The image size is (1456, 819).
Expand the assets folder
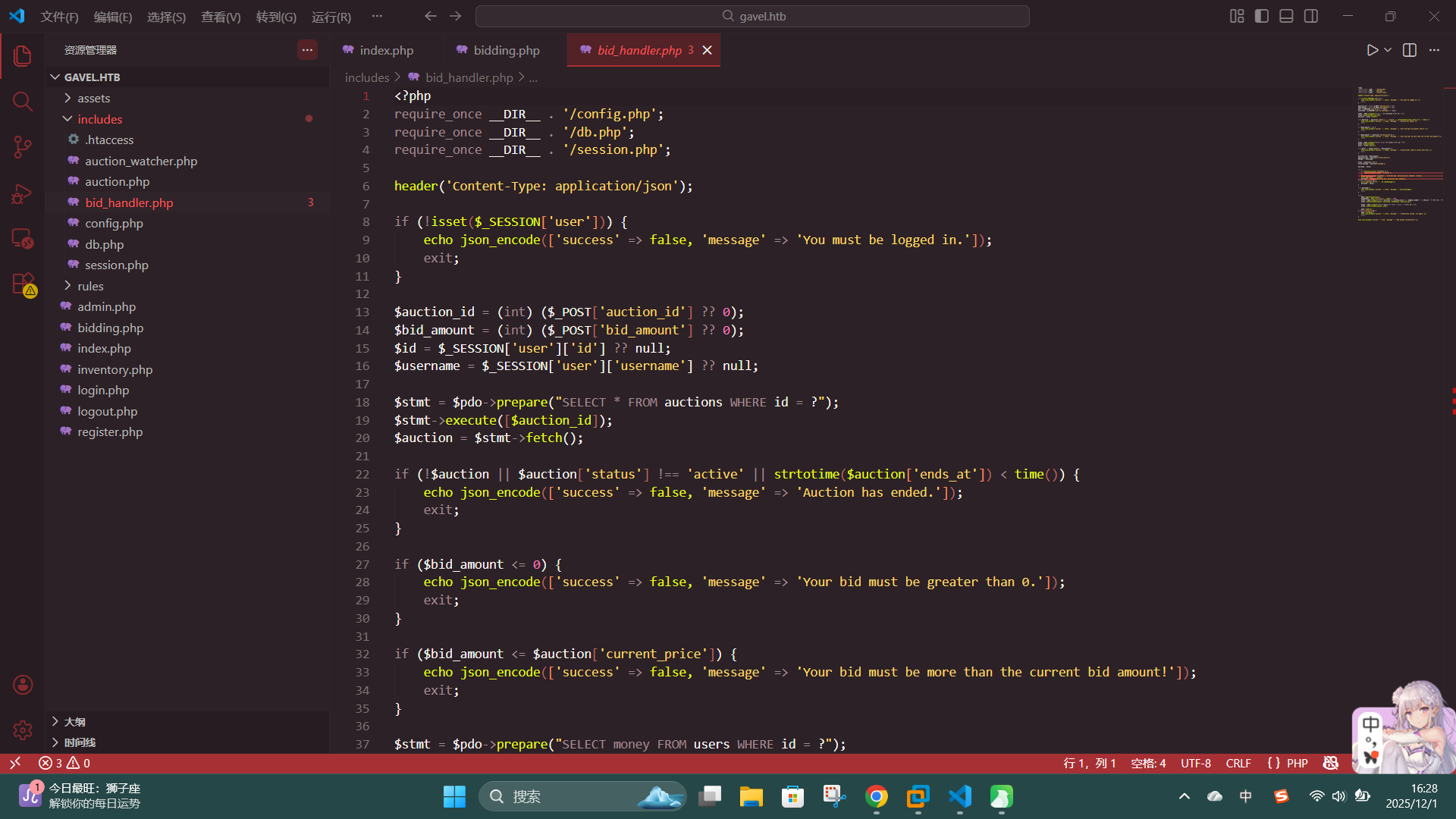93,98
